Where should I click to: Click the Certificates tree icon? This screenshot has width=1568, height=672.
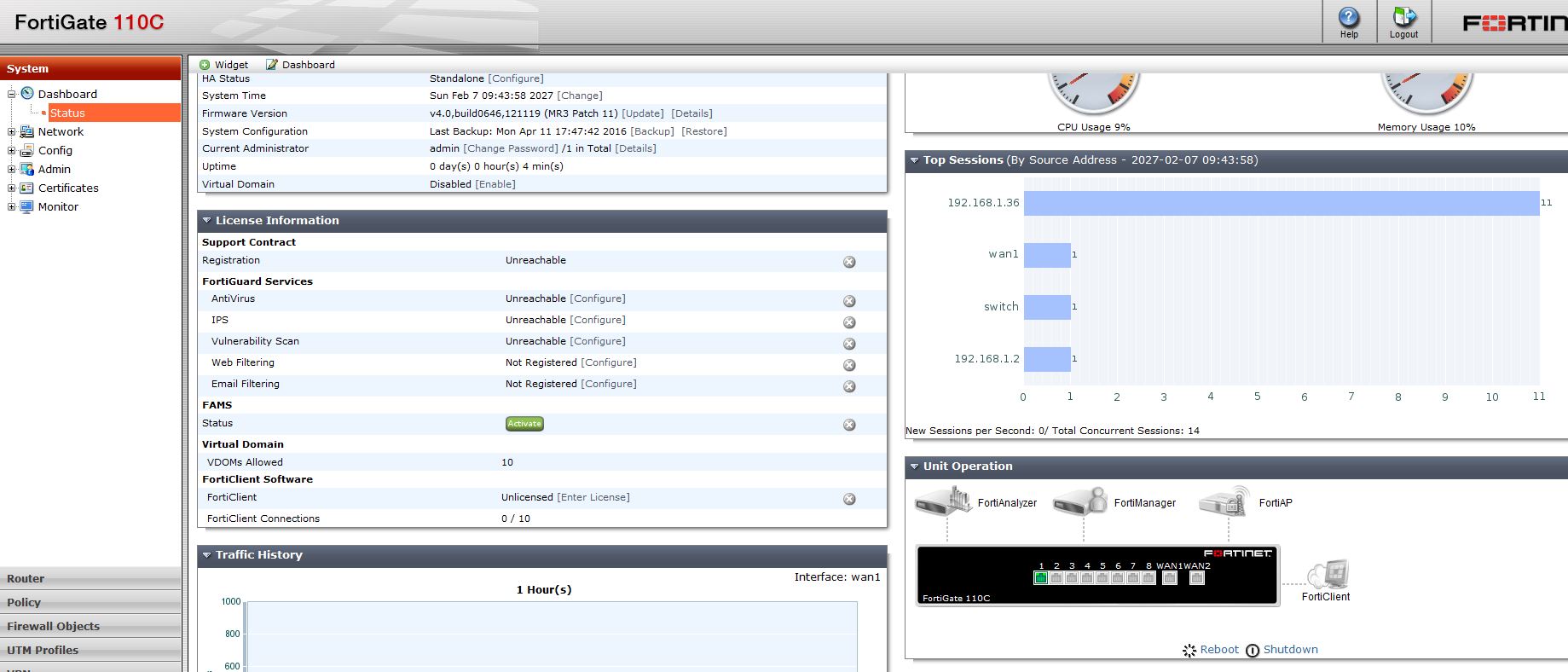tap(26, 188)
